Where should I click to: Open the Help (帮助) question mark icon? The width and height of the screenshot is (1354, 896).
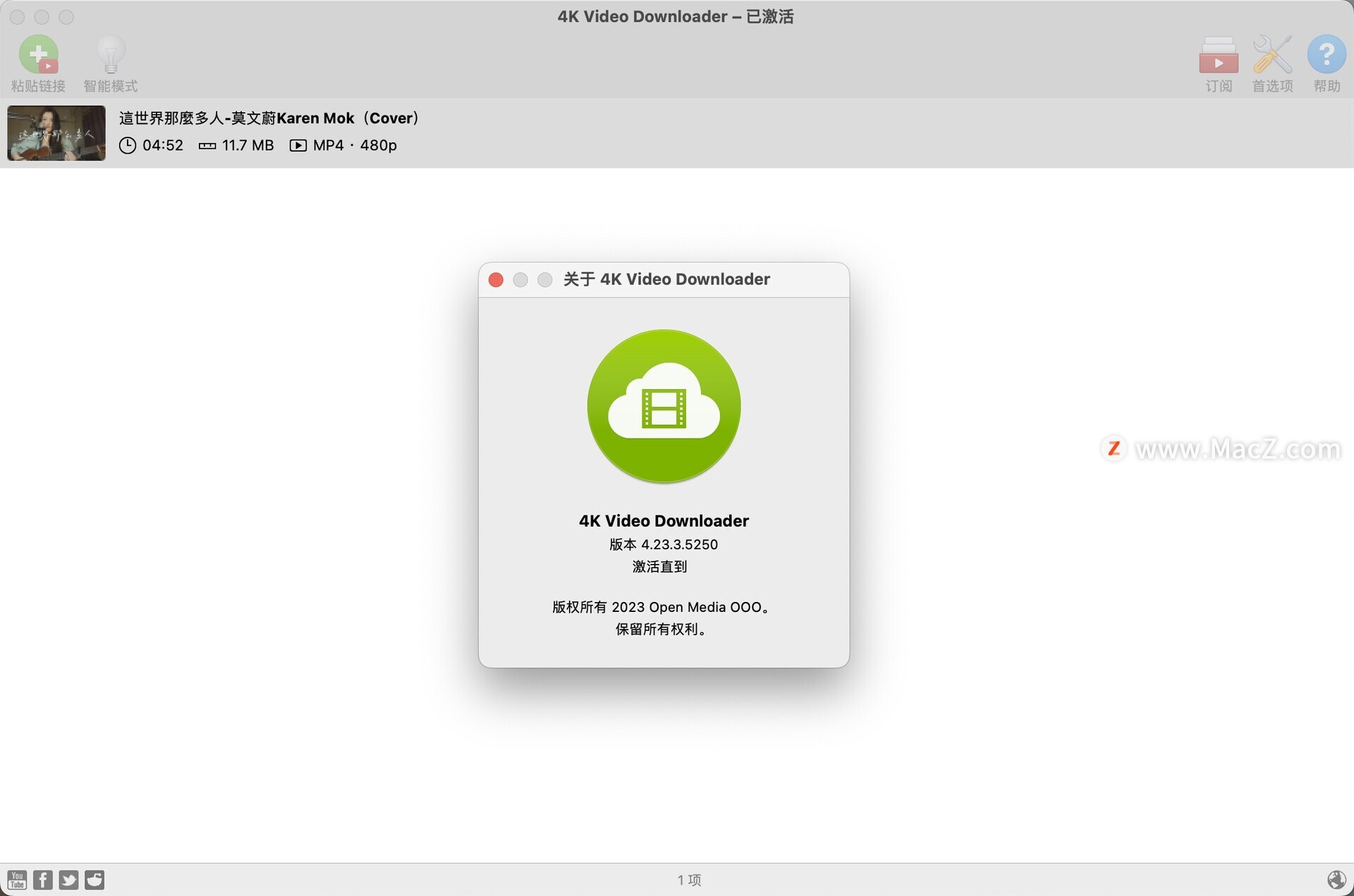1326,54
